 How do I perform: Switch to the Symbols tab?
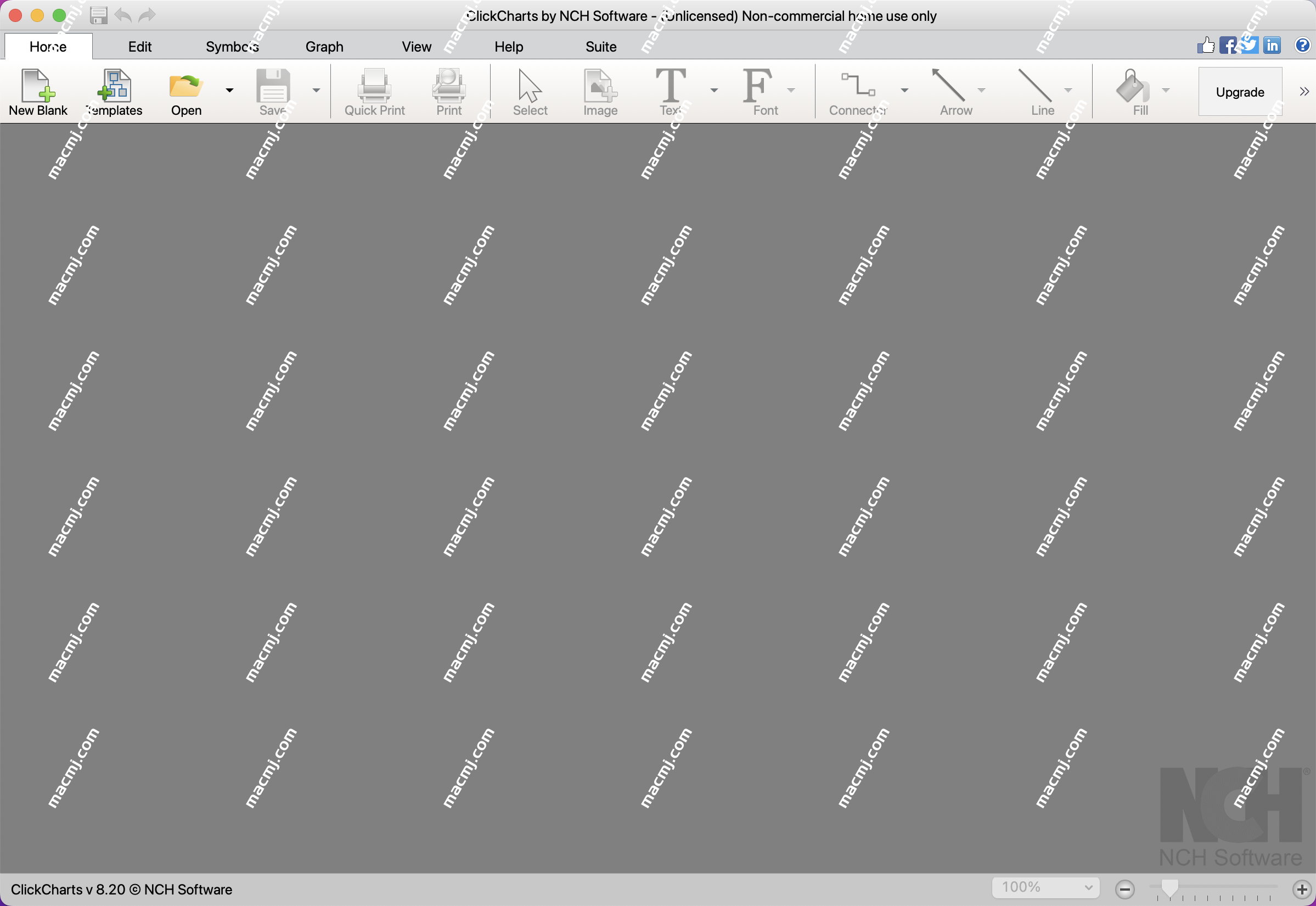click(233, 47)
